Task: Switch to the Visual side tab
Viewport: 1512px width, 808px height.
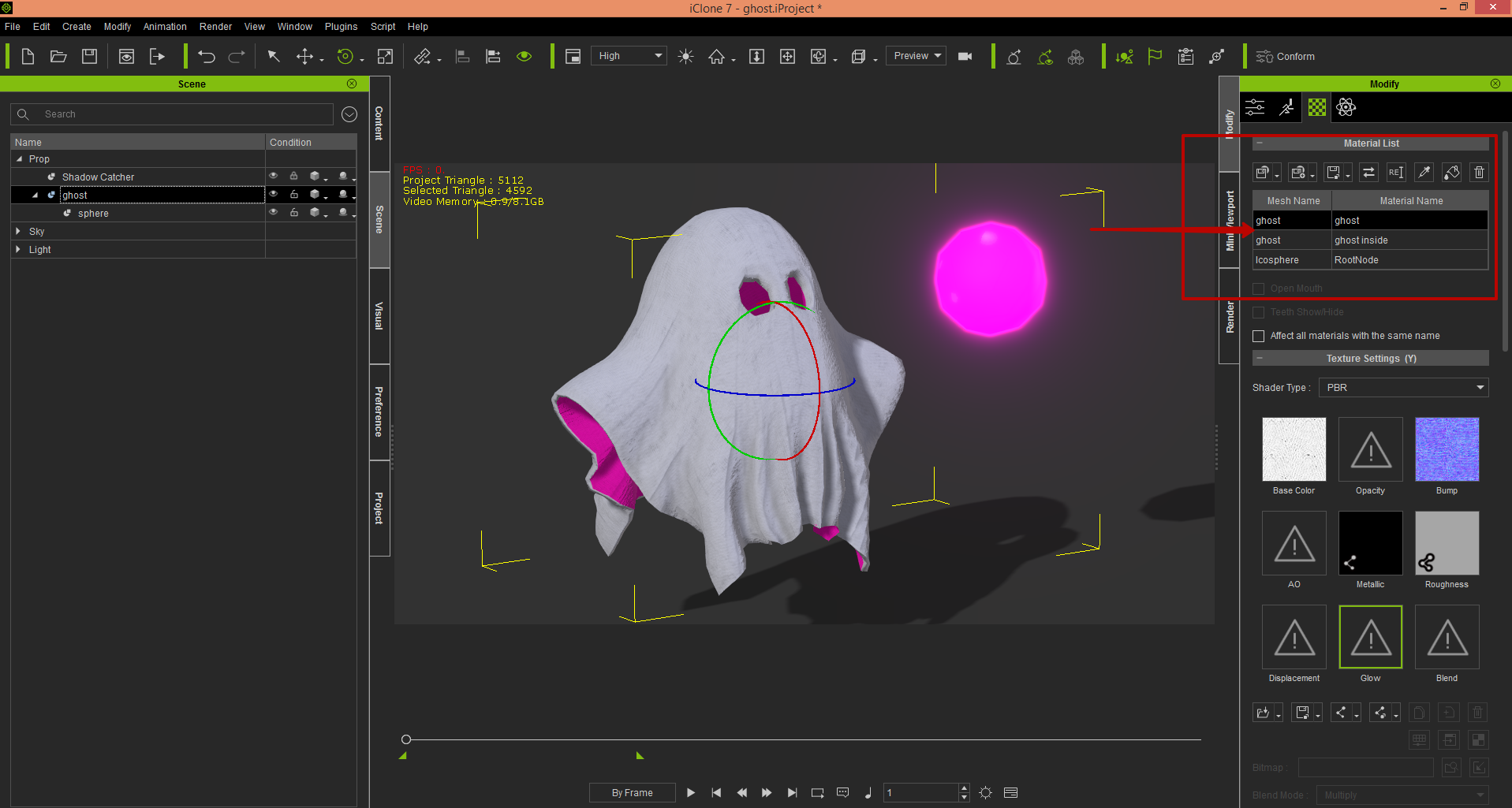Action: coord(379,316)
